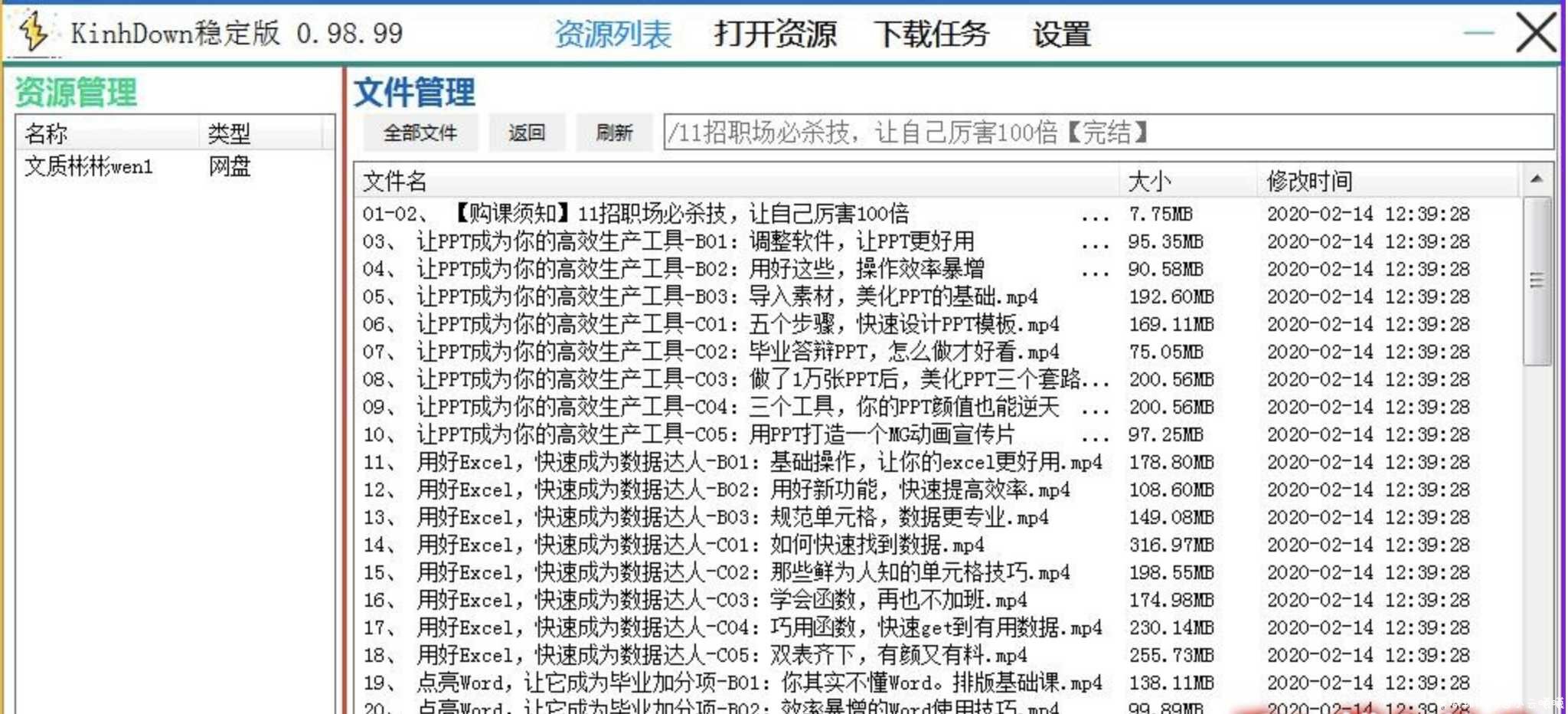The height and width of the screenshot is (714, 1568).
Task: Open the 设置 tab
Action: (1061, 34)
